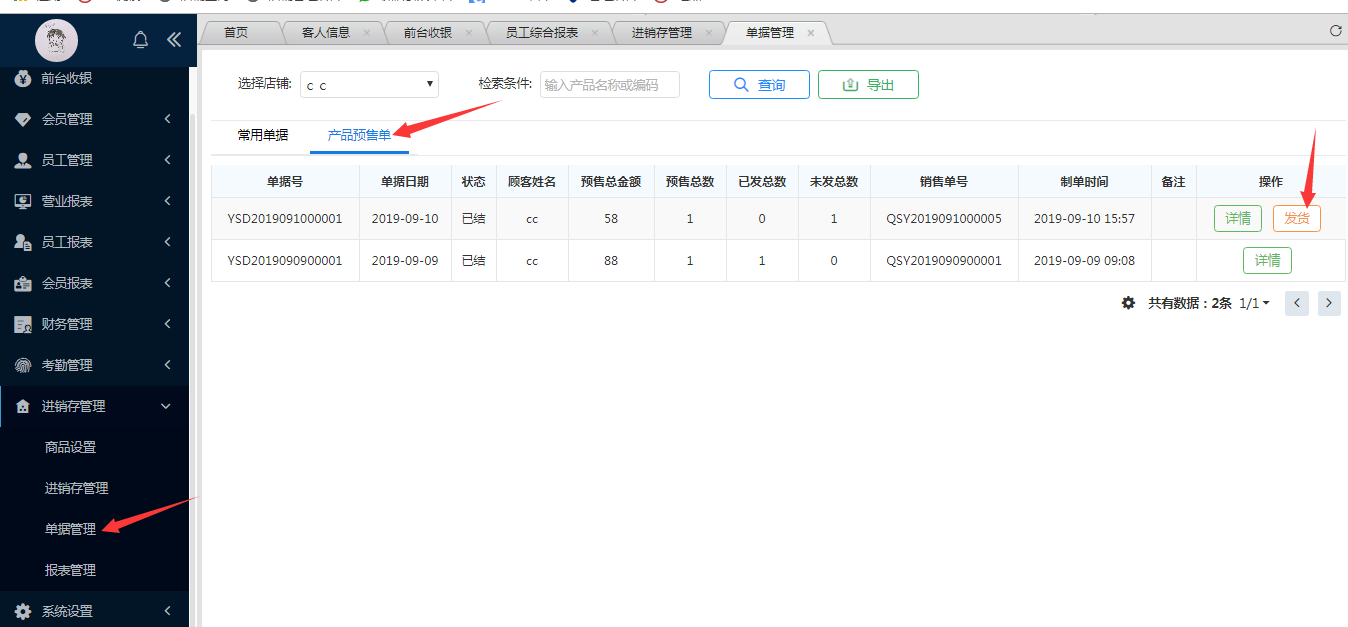Image resolution: width=1348 pixels, height=627 pixels.
Task: Click the 查询 search button
Action: click(759, 85)
